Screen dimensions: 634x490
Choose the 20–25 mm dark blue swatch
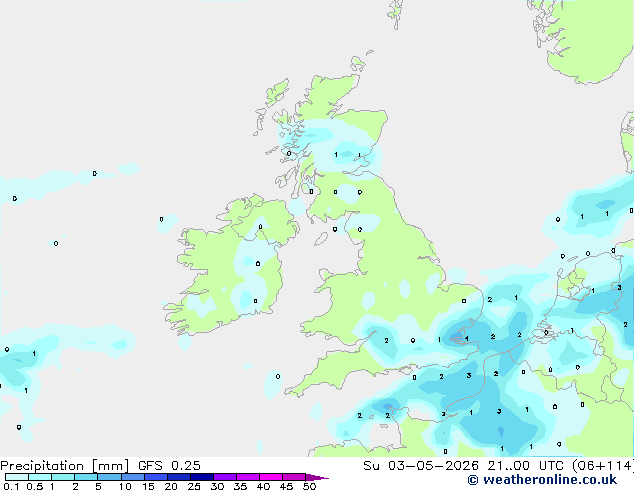coord(179,477)
